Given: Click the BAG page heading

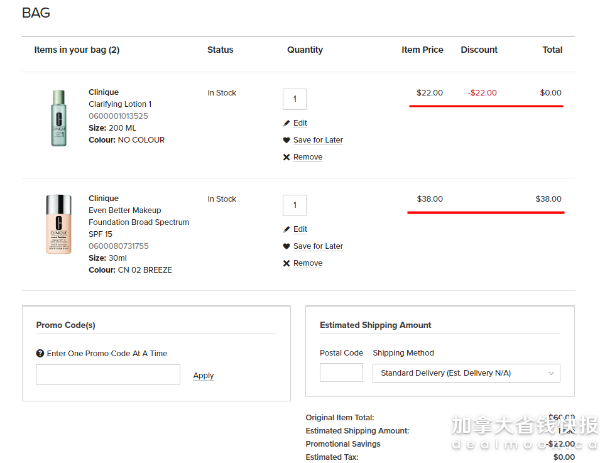Looking at the screenshot, I should tap(36, 13).
